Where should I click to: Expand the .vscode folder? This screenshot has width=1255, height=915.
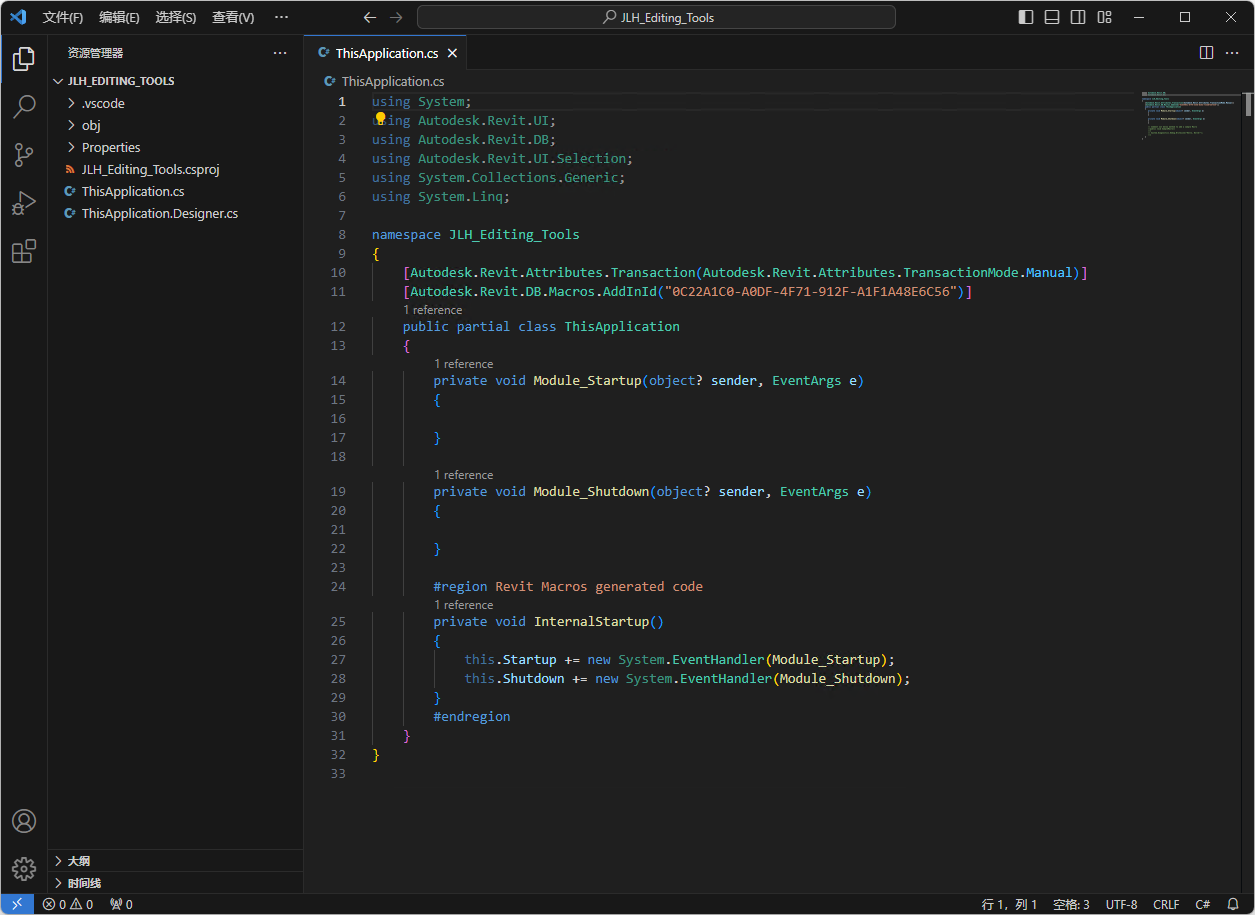pos(103,103)
